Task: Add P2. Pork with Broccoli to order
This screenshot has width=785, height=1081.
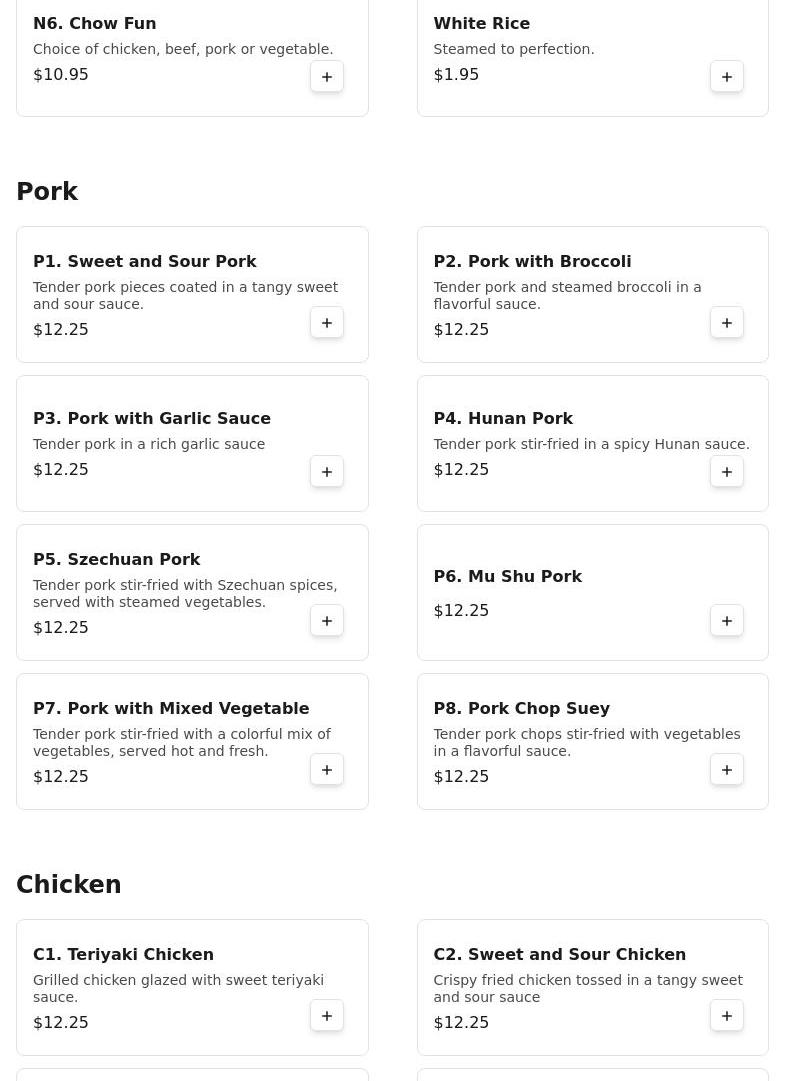Action: [727, 323]
